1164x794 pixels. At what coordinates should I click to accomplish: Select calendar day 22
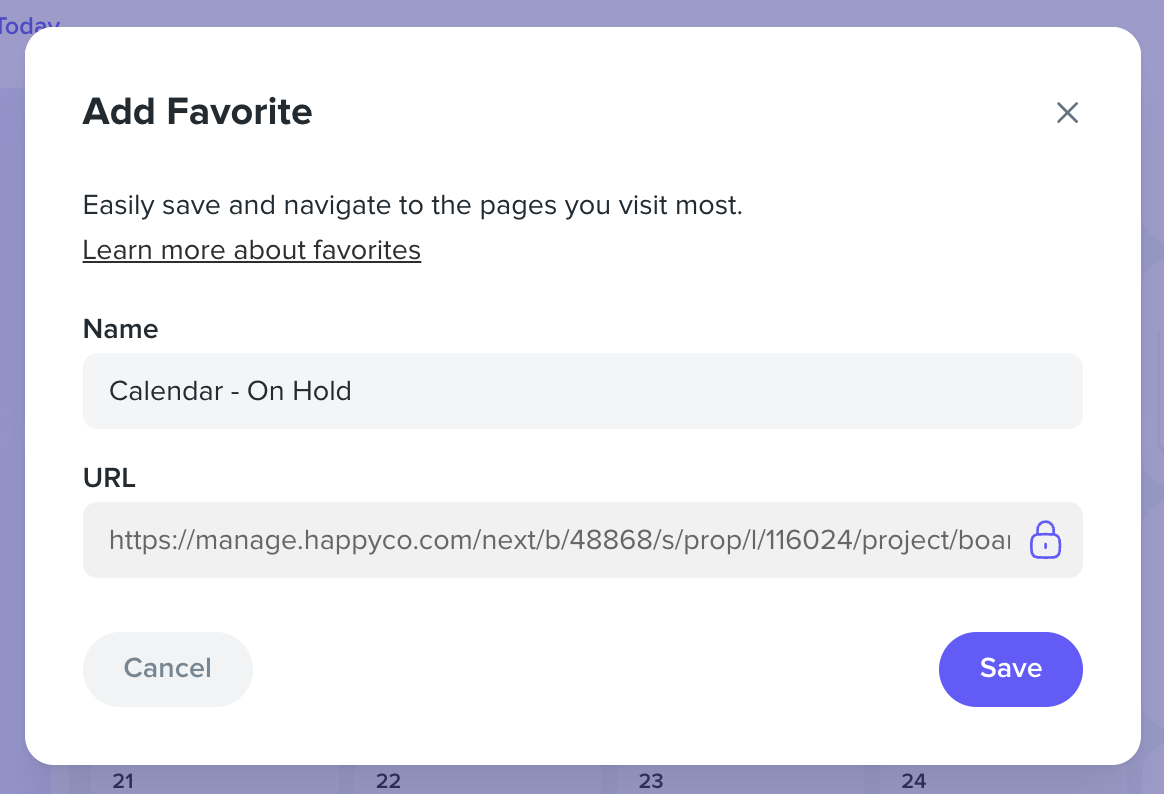click(x=388, y=781)
